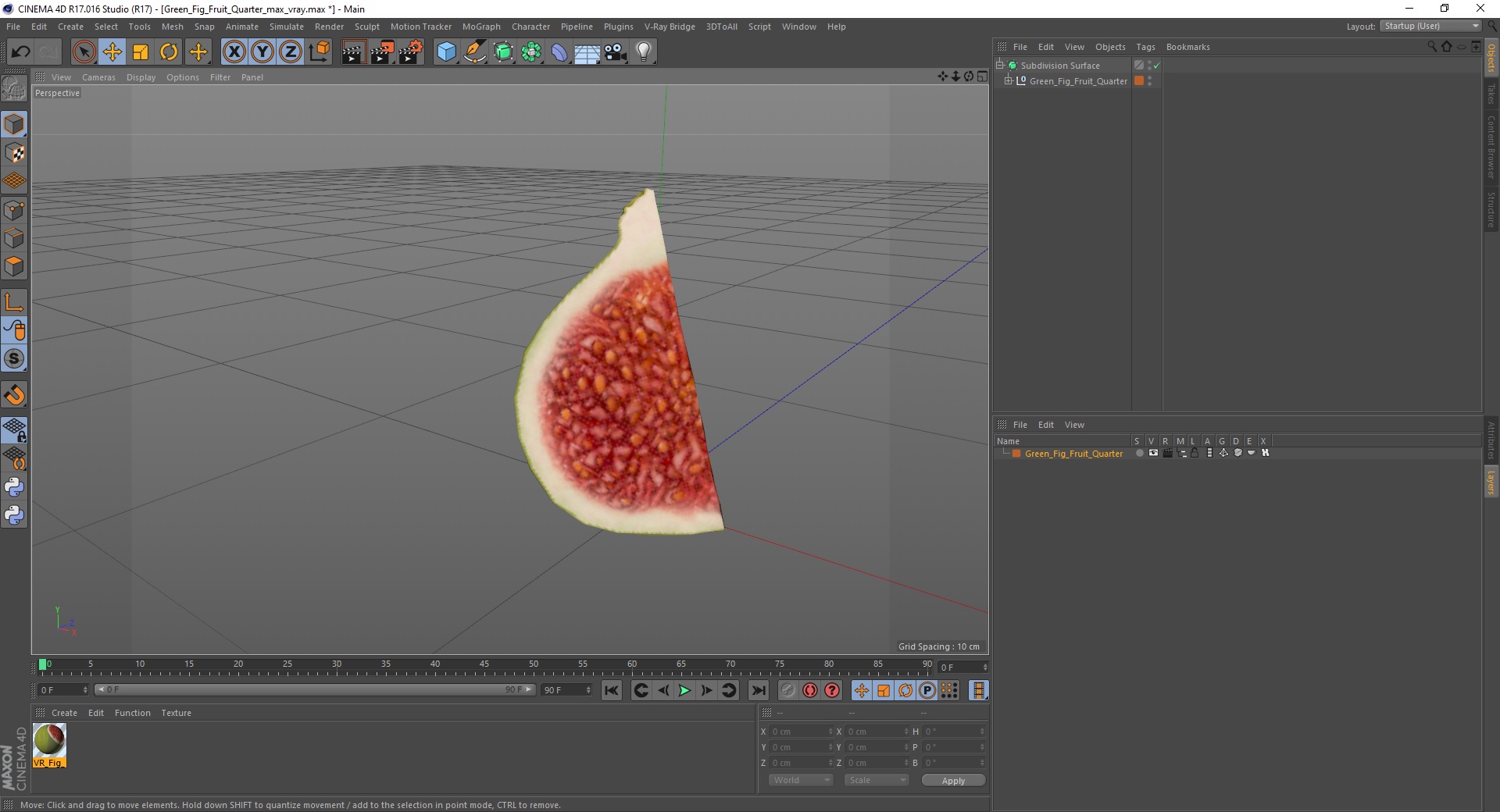Toggle Z axis lock
This screenshot has height=812, width=1500.
pos(291,52)
